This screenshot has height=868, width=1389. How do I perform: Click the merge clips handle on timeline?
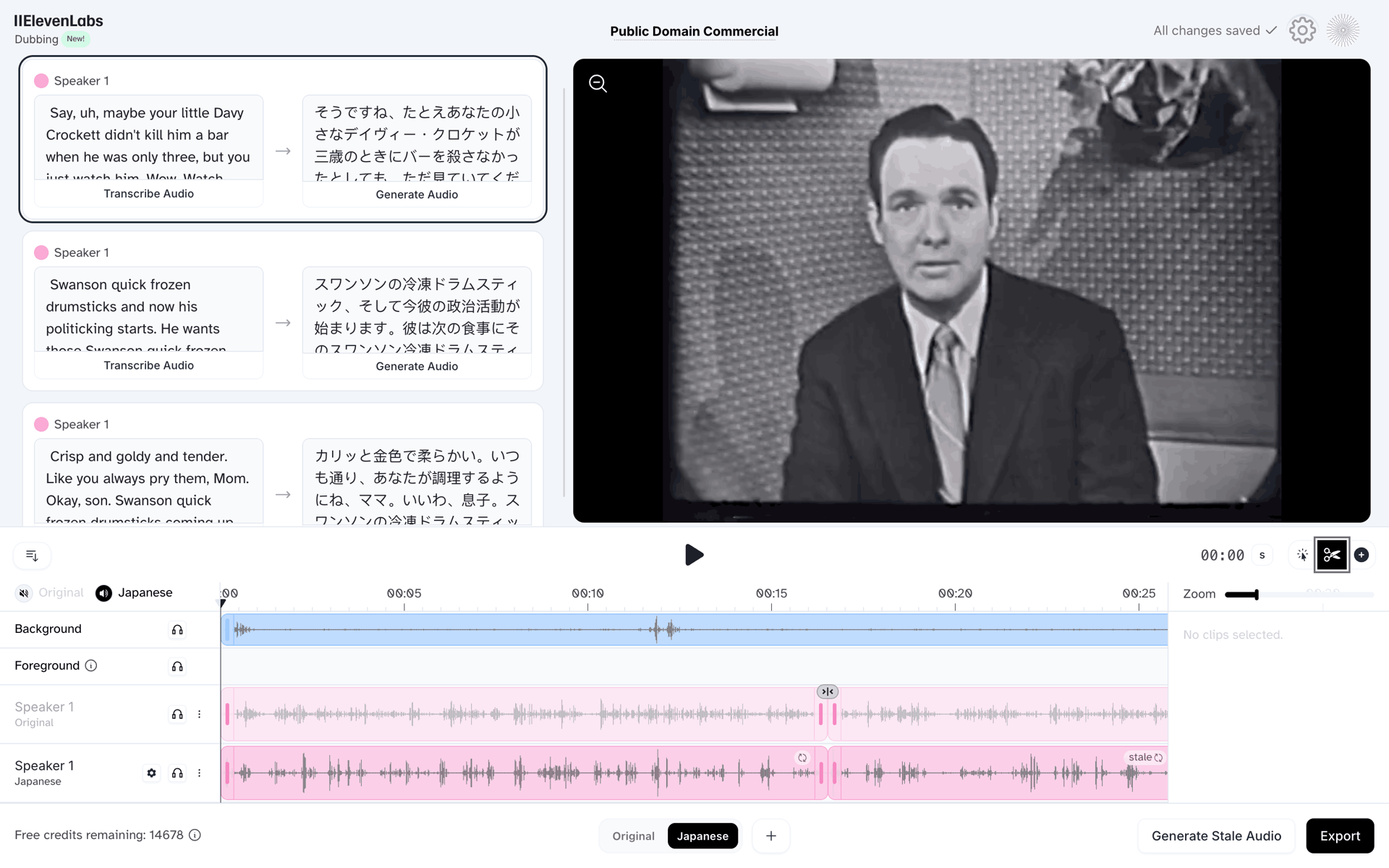828,692
